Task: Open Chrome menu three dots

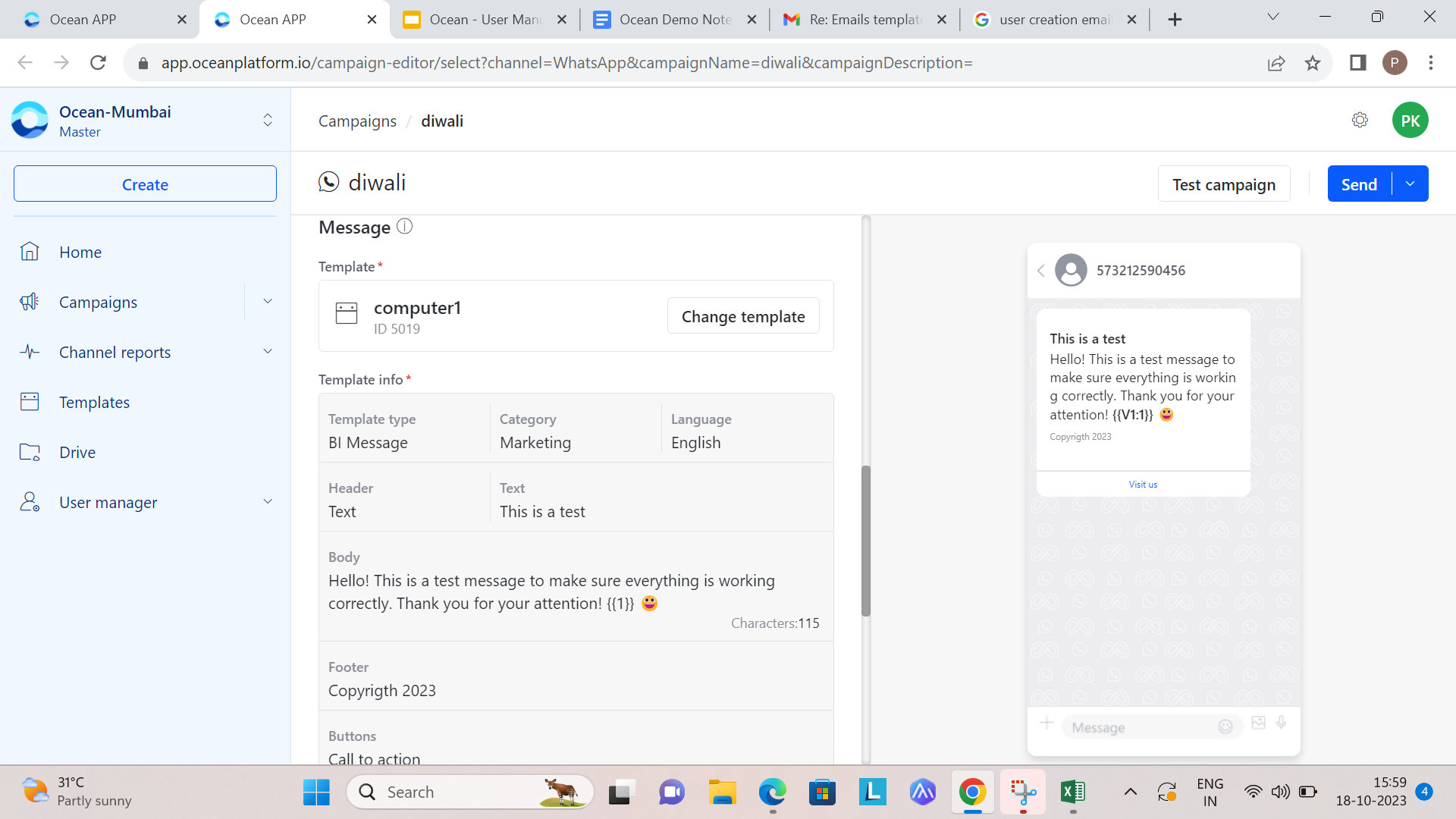Action: [x=1431, y=63]
